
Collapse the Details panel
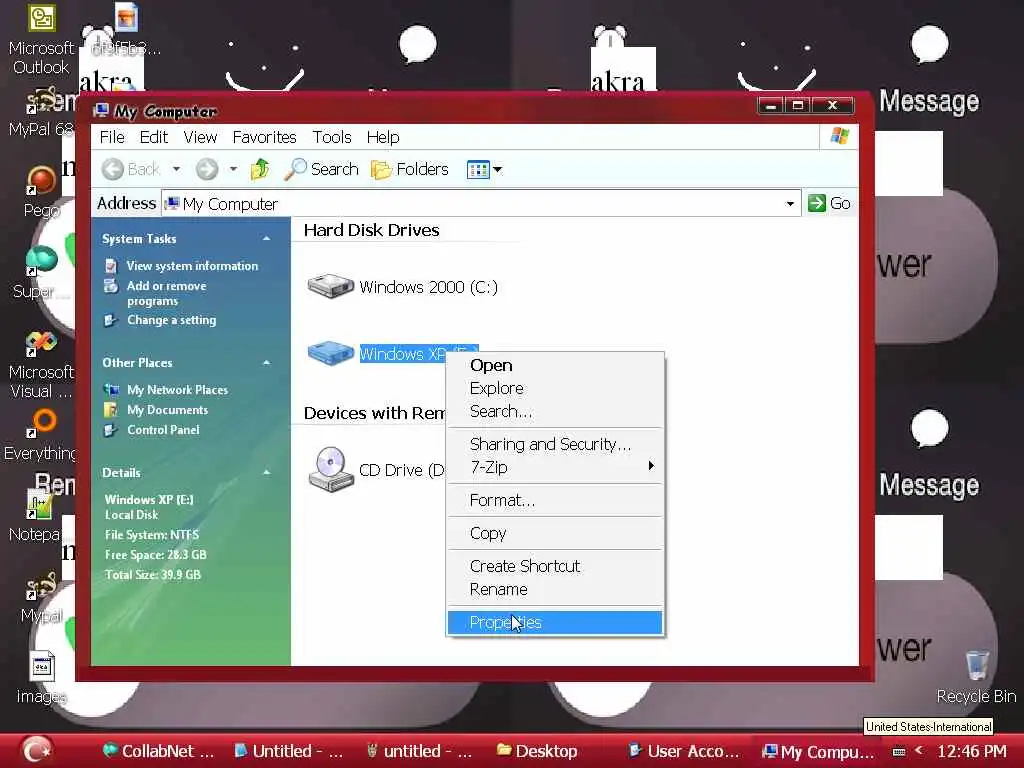point(266,472)
